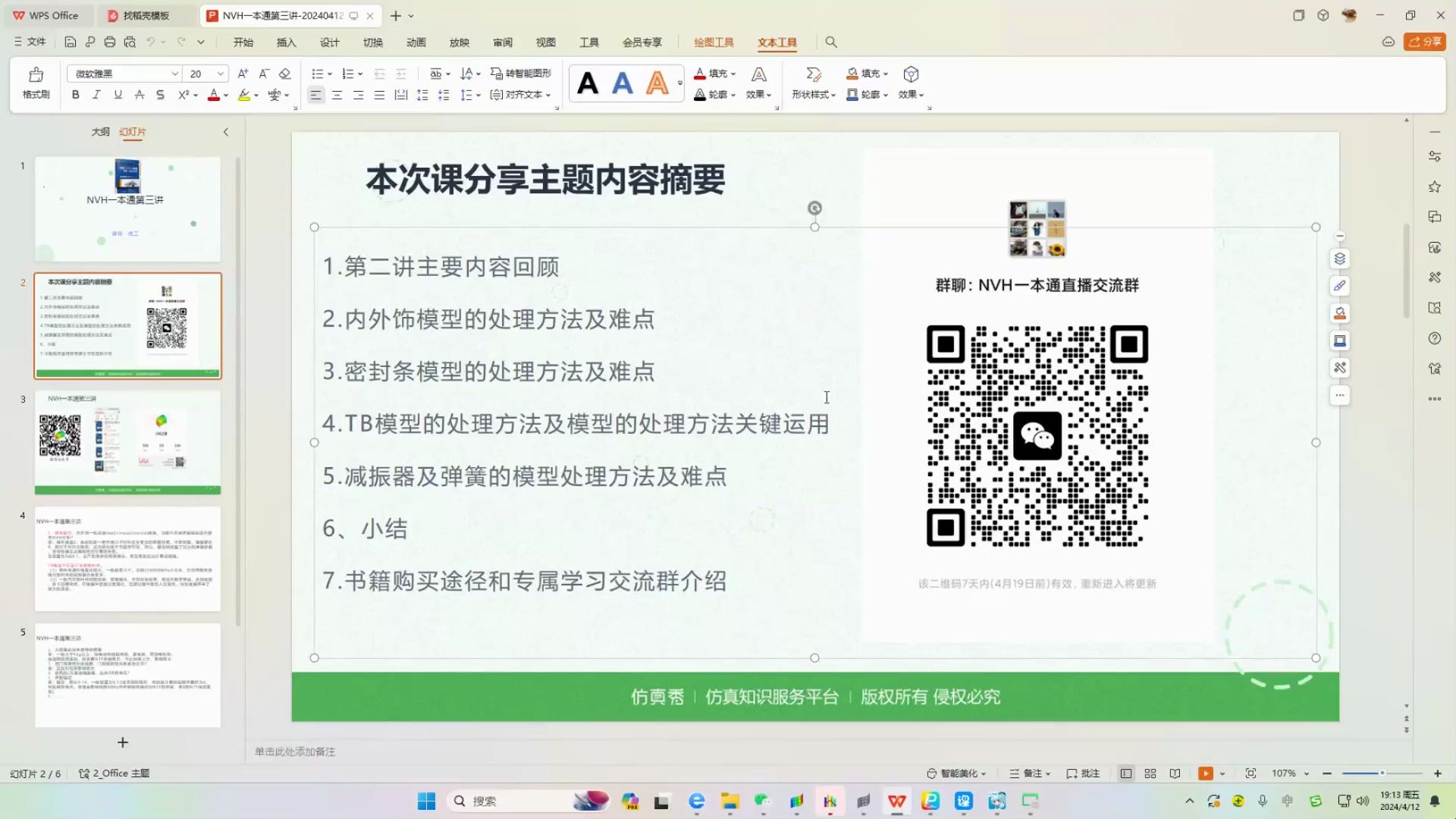This screenshot has width=1456, height=819.
Task: Click the layers icon beside the slide
Action: point(1340,259)
